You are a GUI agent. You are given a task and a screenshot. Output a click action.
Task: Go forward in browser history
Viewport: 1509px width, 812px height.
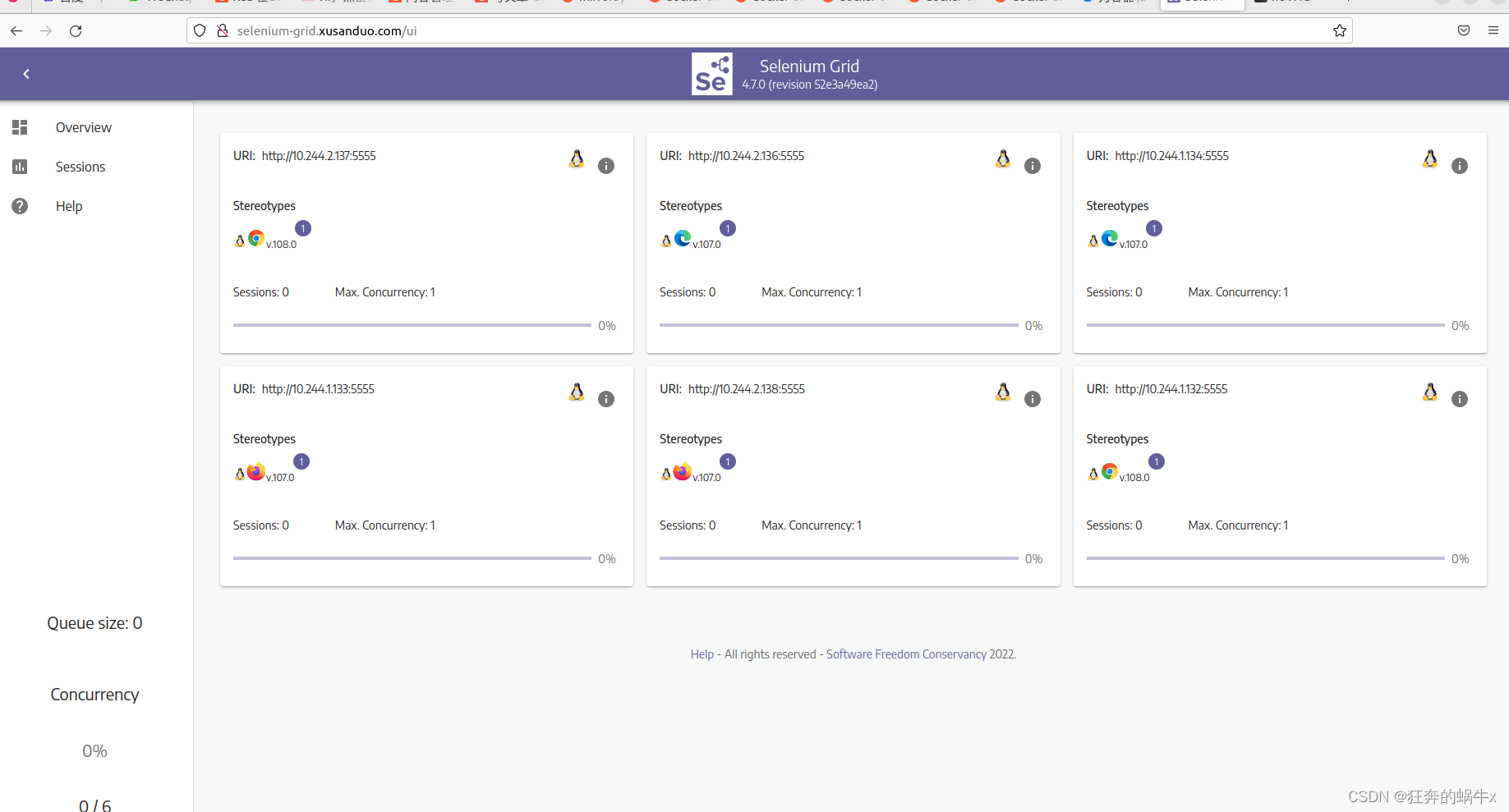(x=46, y=31)
